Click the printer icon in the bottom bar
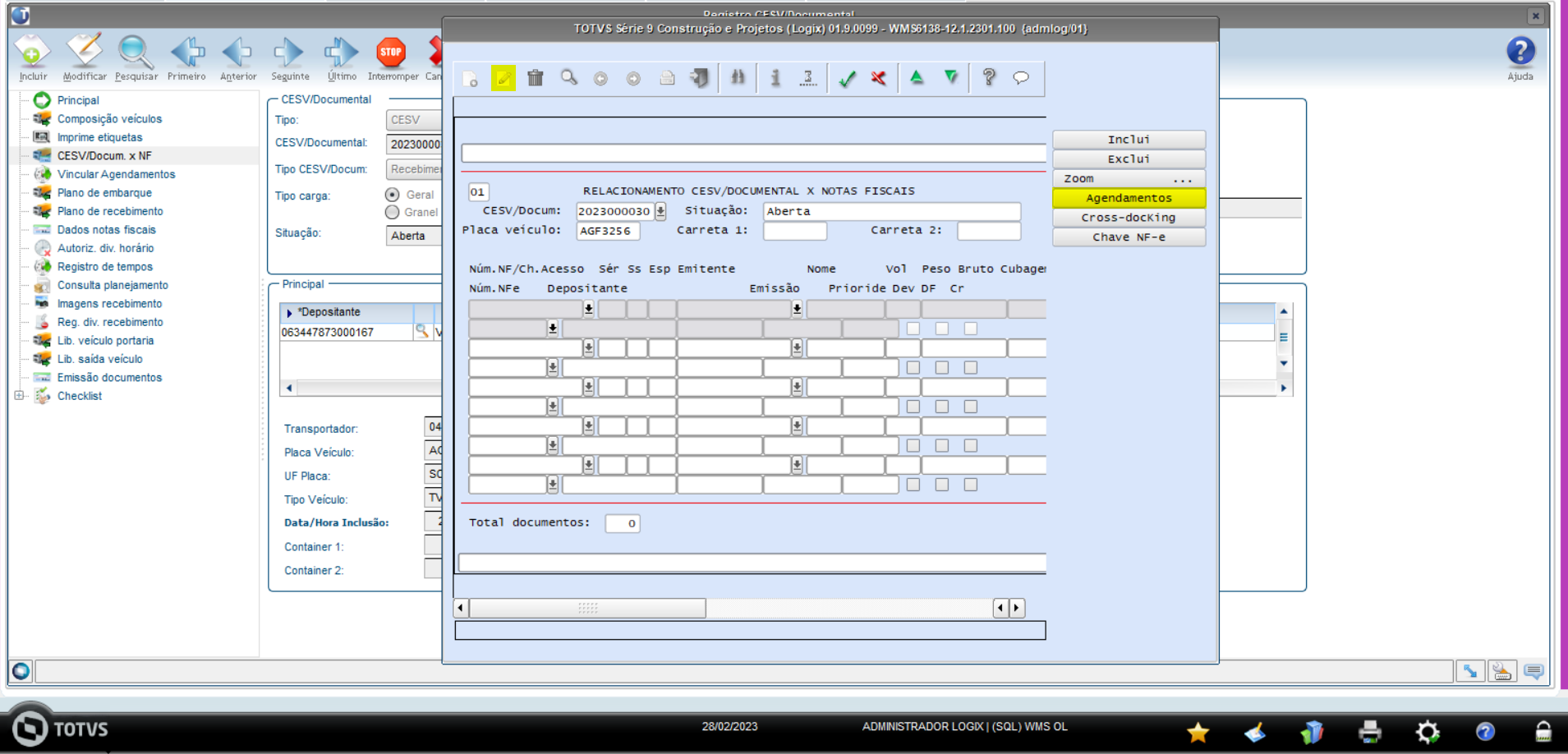The width and height of the screenshot is (1568, 754). (1369, 731)
